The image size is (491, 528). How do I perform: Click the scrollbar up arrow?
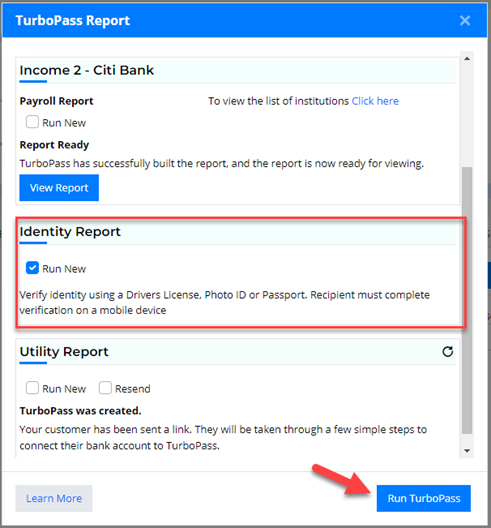[467, 59]
